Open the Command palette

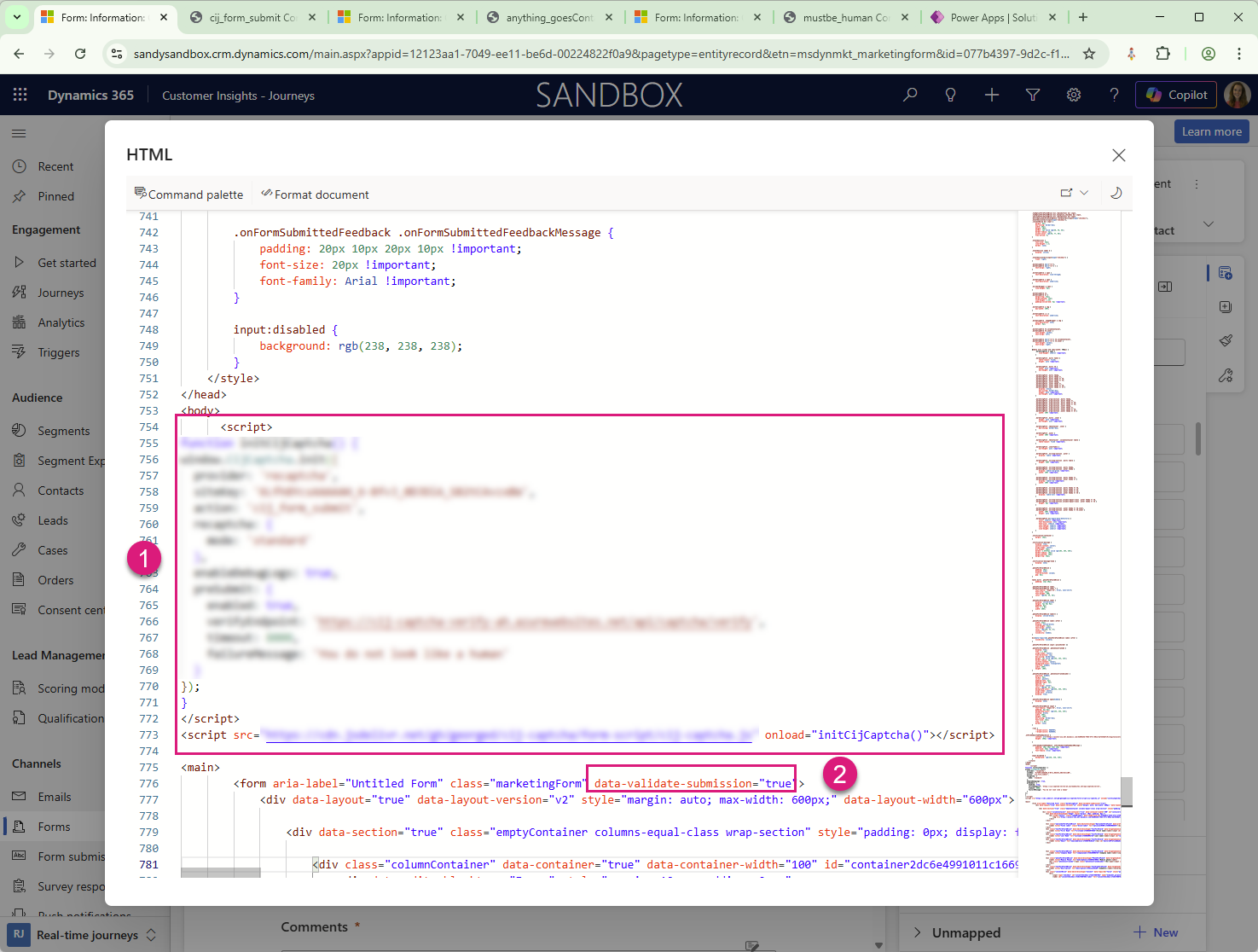[188, 194]
